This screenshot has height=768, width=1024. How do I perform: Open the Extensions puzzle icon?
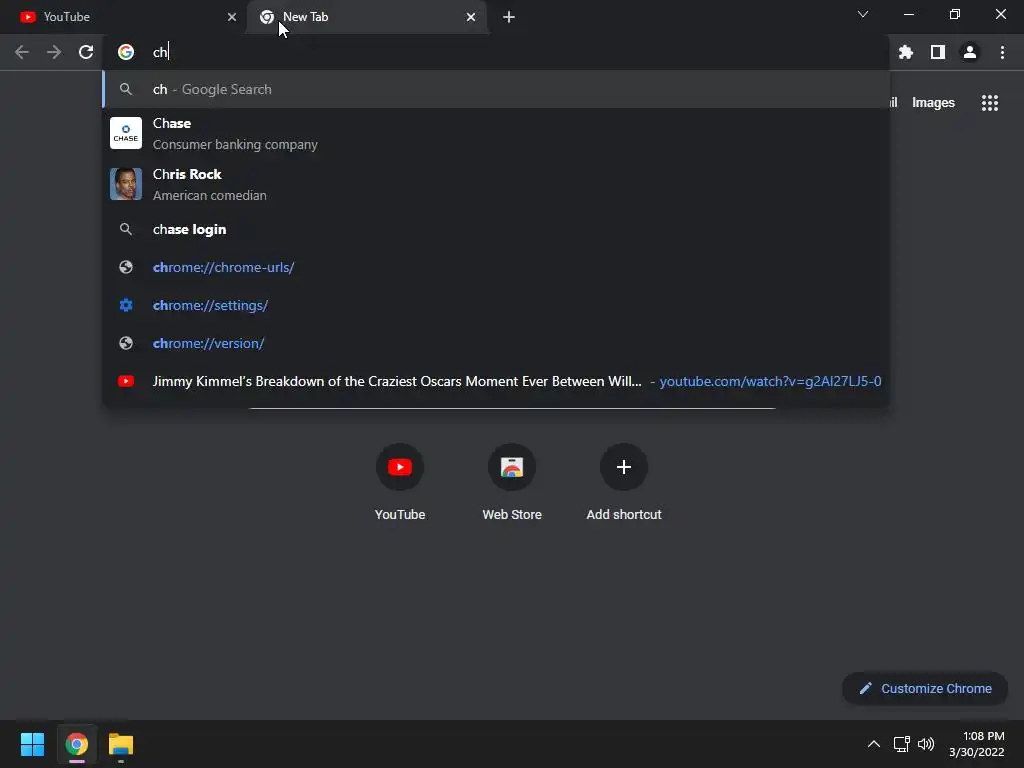(x=906, y=52)
